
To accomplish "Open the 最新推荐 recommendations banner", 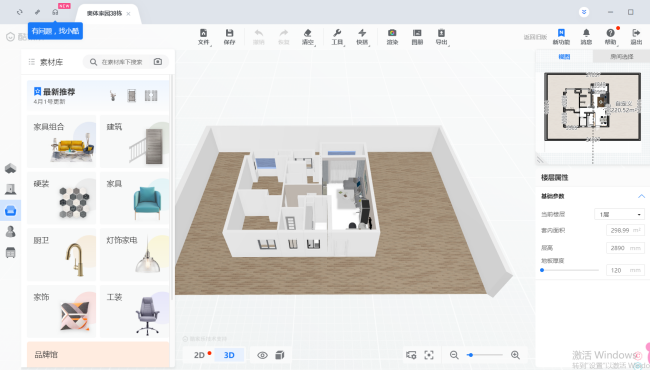I will pos(98,95).
